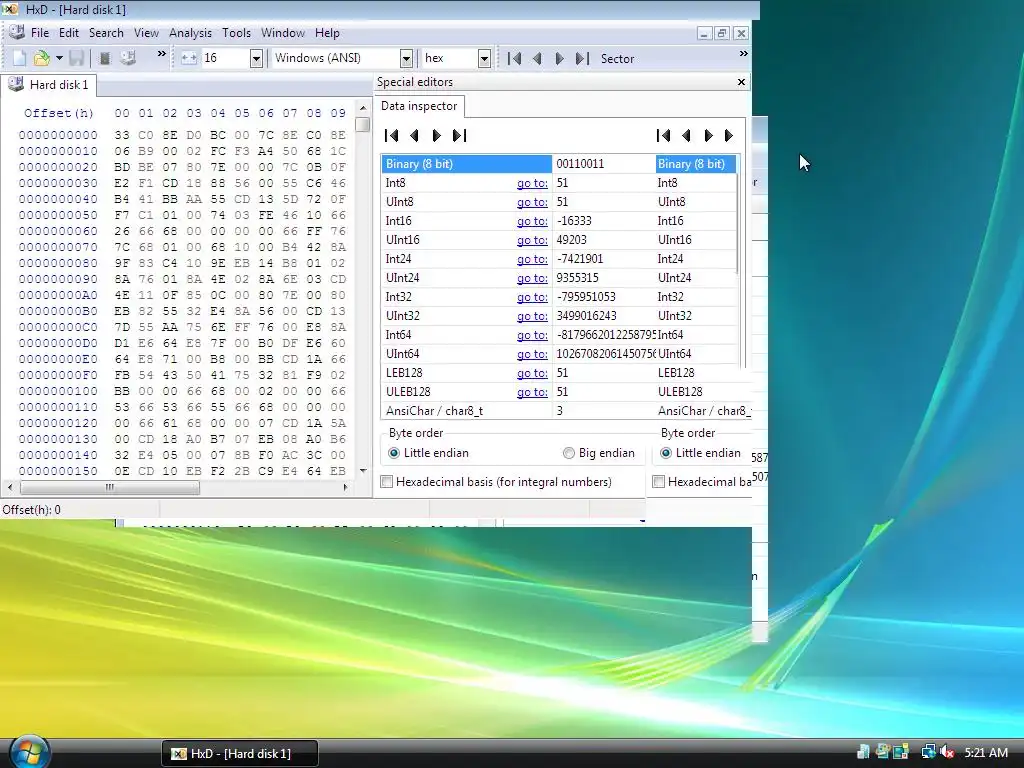Click the muted volume tray icon

947,752
